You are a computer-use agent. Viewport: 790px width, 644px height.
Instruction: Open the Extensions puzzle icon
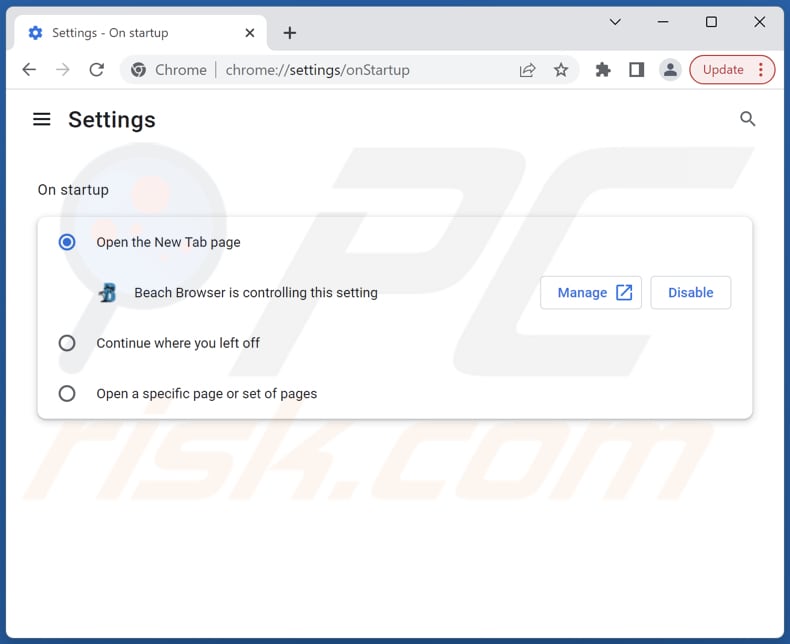(603, 70)
